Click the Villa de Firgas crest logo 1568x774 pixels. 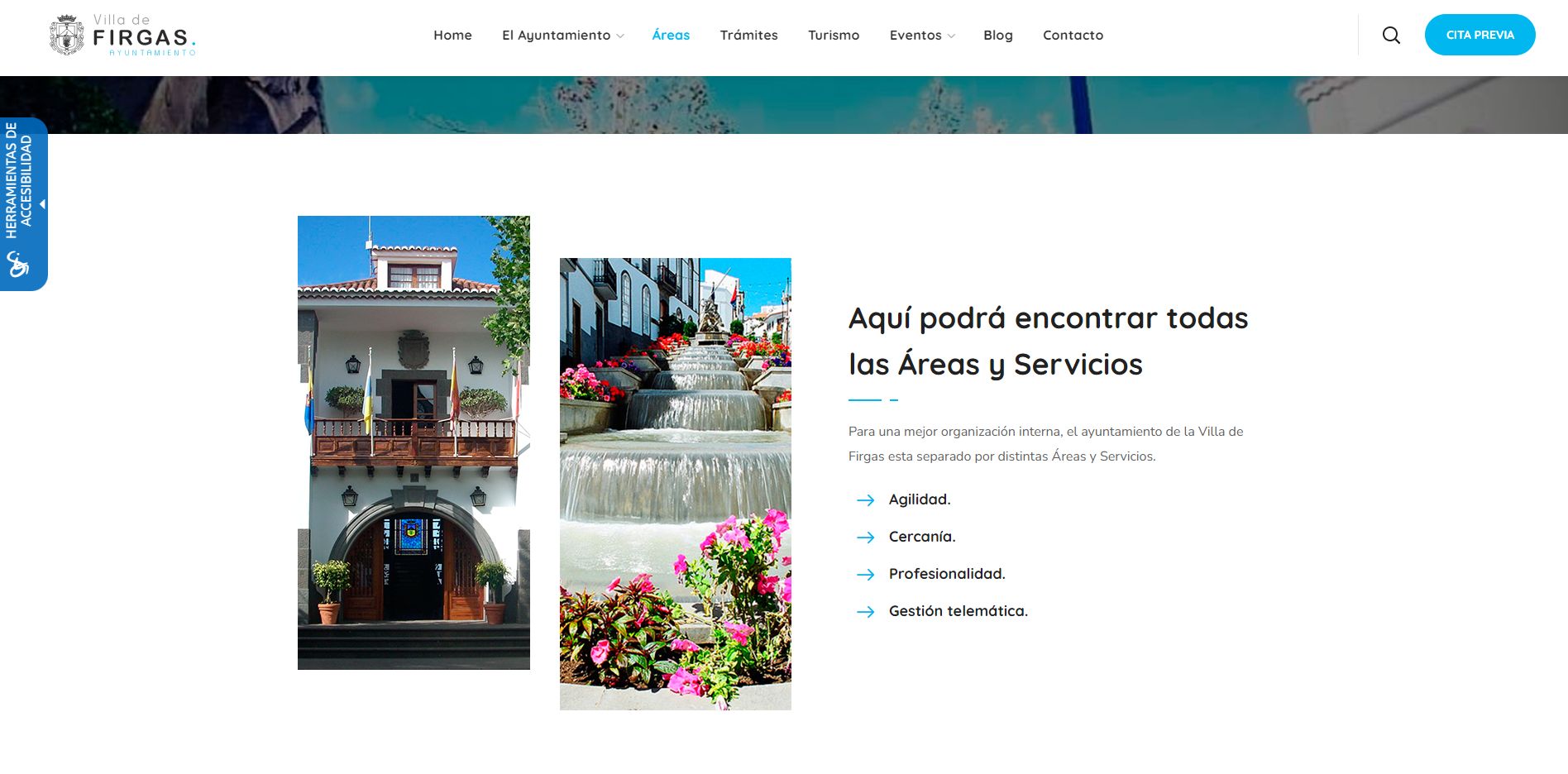(x=67, y=35)
